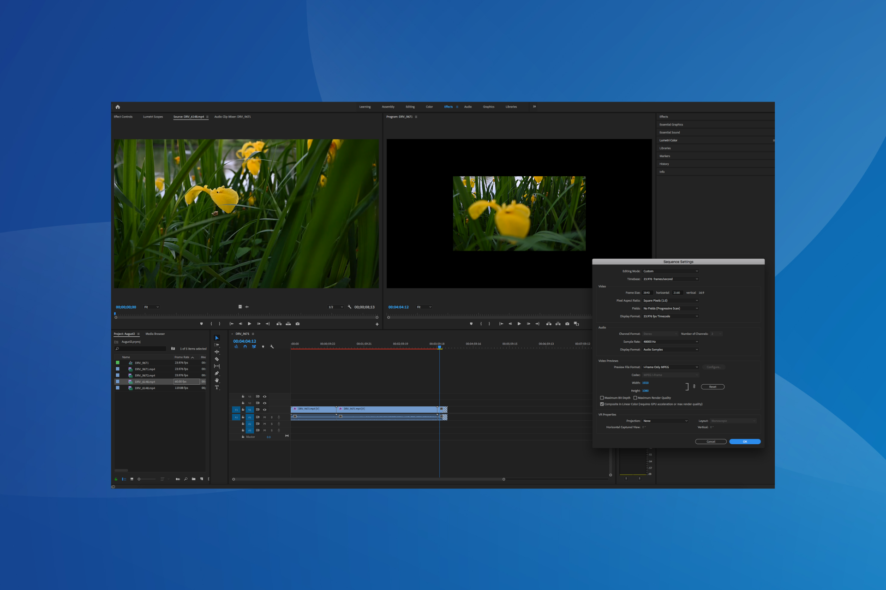The width and height of the screenshot is (886, 590).
Task: Switch to Audio Clip Mixer tab
Action: pos(232,117)
